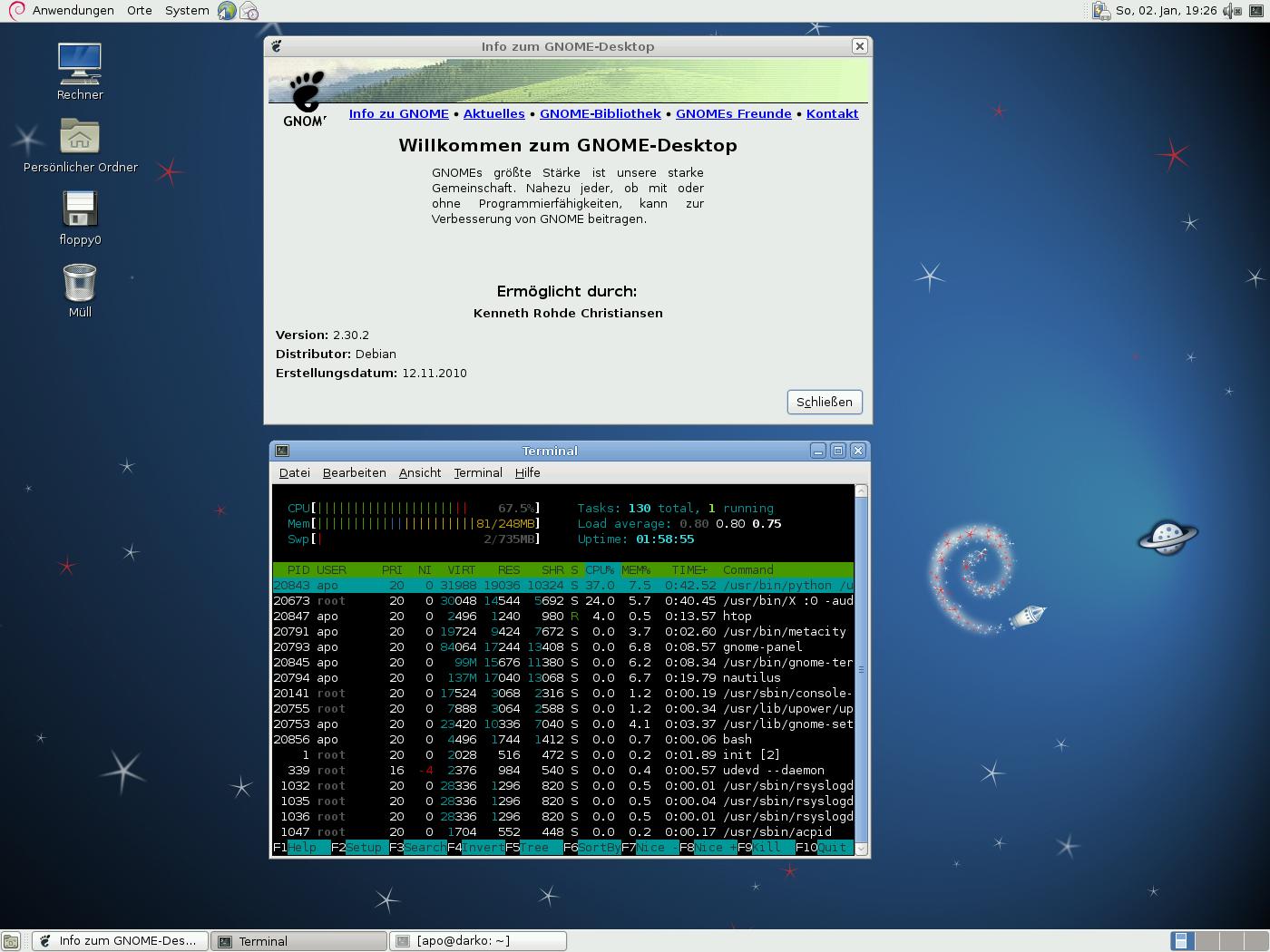
Task: Click F6 SortBy in htop footer
Action: coord(592,848)
